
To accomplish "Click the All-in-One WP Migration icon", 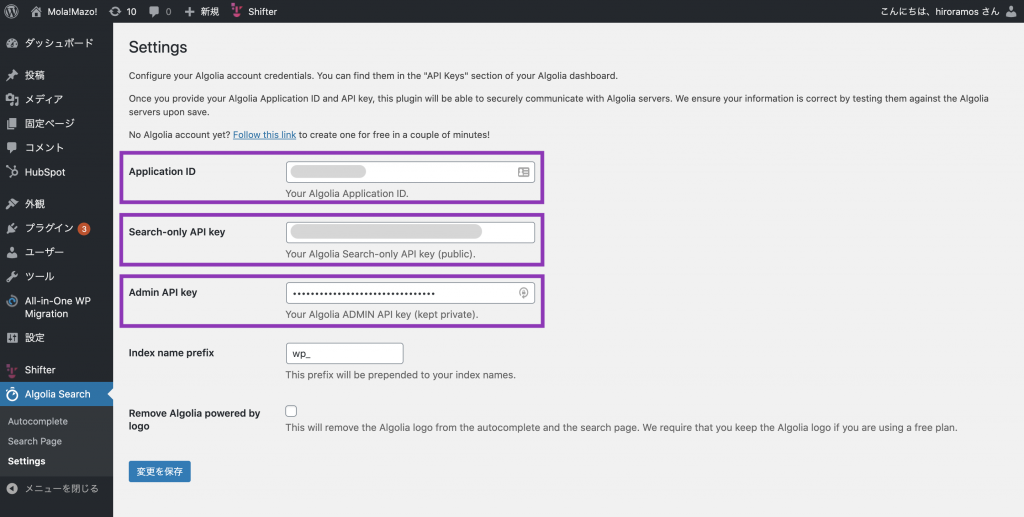I will pos(12,302).
